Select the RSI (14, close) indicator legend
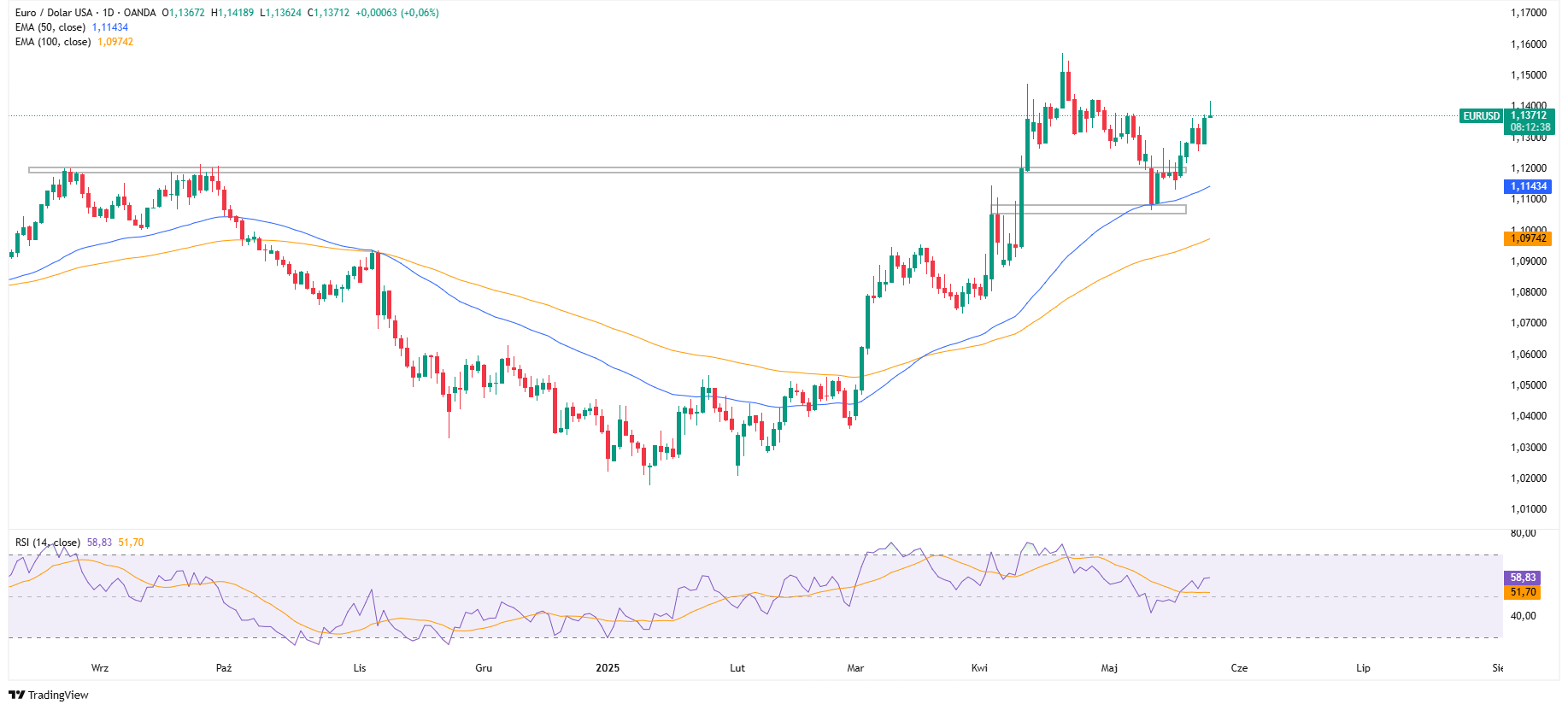 [48, 543]
